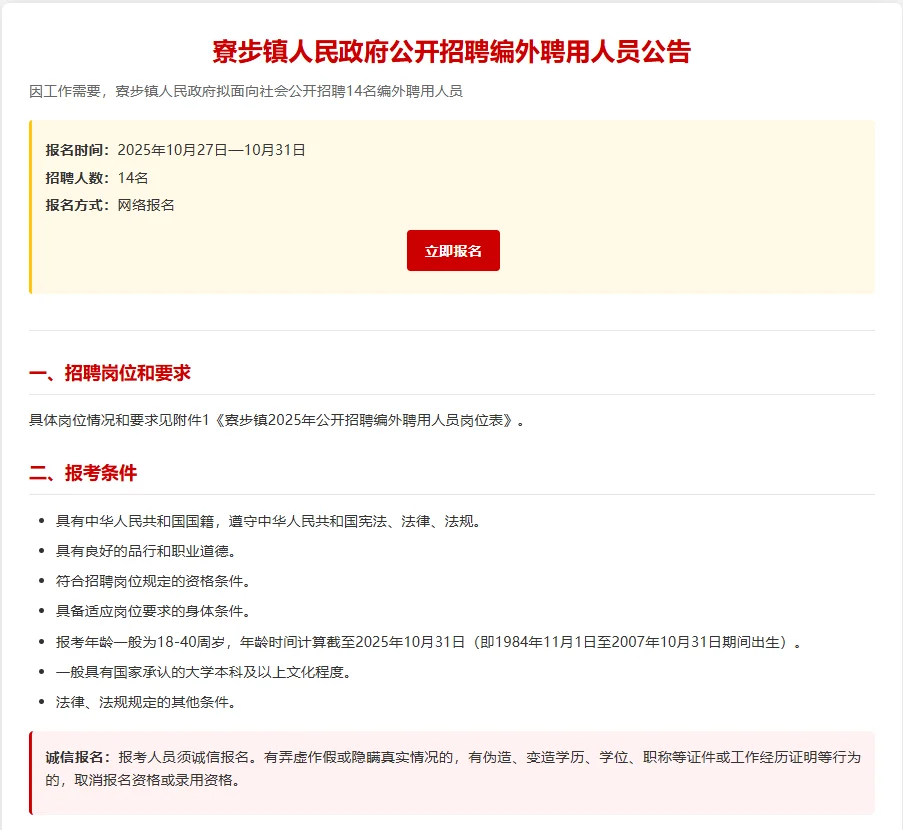The image size is (903, 830).
Task: Click the 招聘人数 label
Action: pos(77,178)
